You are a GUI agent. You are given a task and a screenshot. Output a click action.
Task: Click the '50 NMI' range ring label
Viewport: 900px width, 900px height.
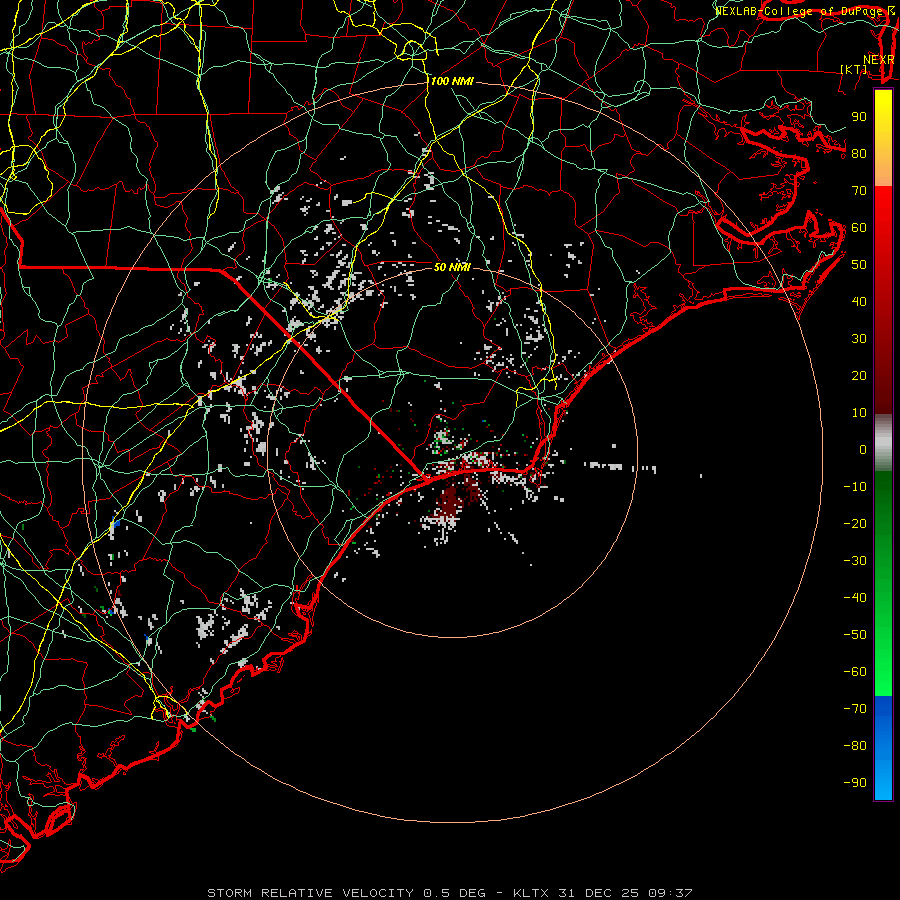452,267
